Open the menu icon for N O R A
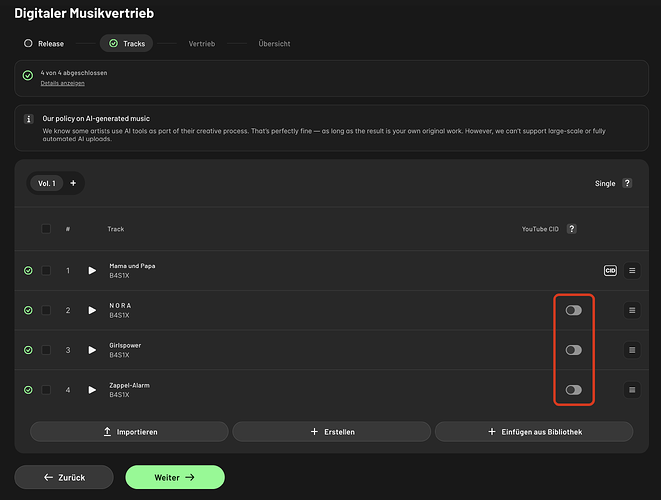661x500 pixels. coord(632,310)
